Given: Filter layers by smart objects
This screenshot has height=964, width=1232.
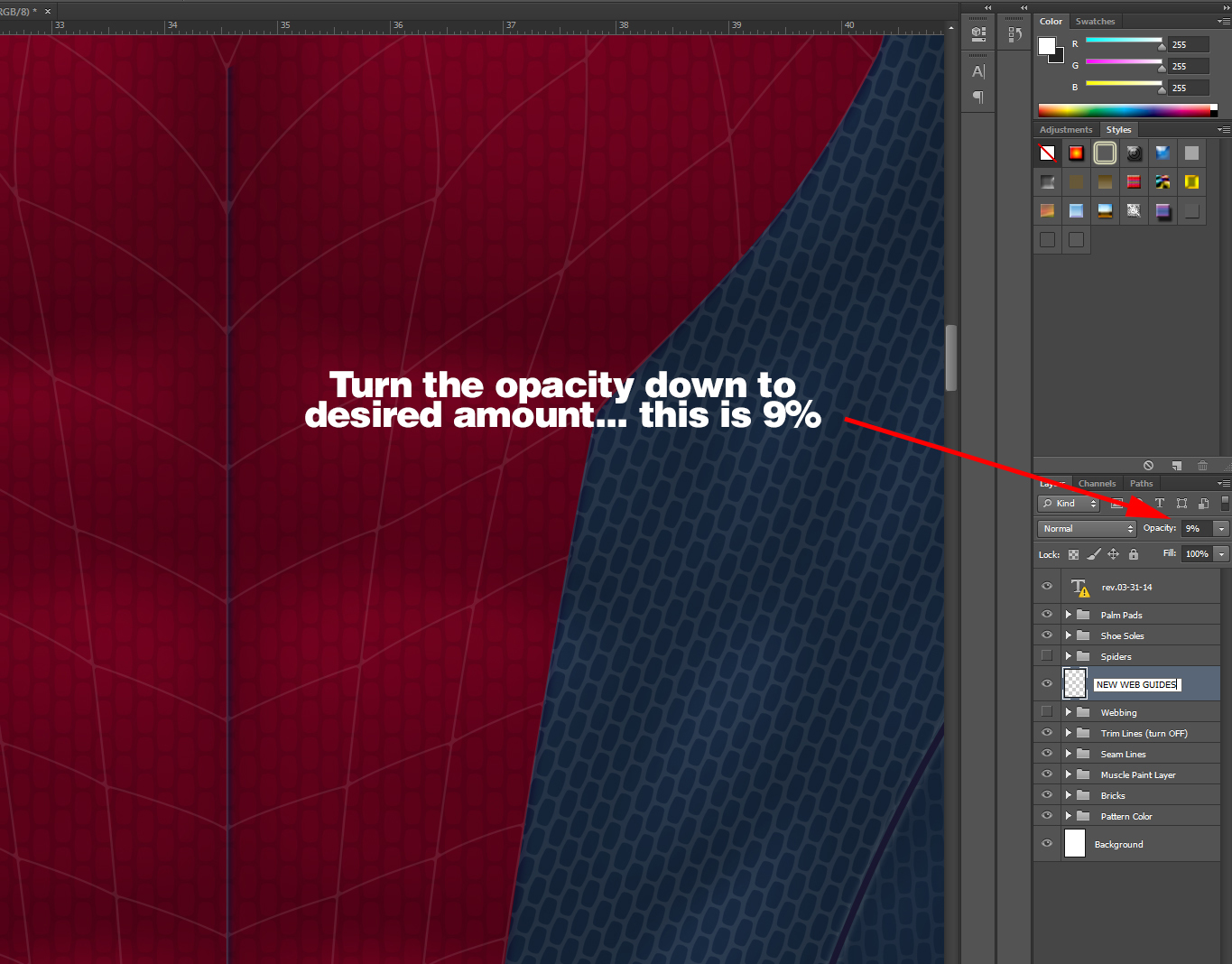Looking at the screenshot, I should click(1203, 504).
